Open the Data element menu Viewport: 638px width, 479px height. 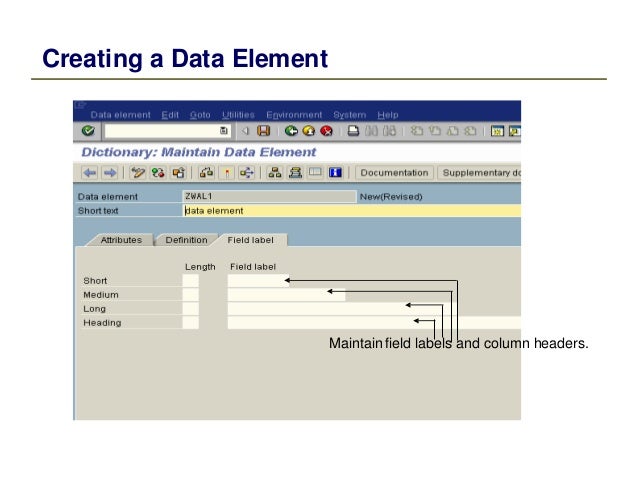[x=120, y=115]
